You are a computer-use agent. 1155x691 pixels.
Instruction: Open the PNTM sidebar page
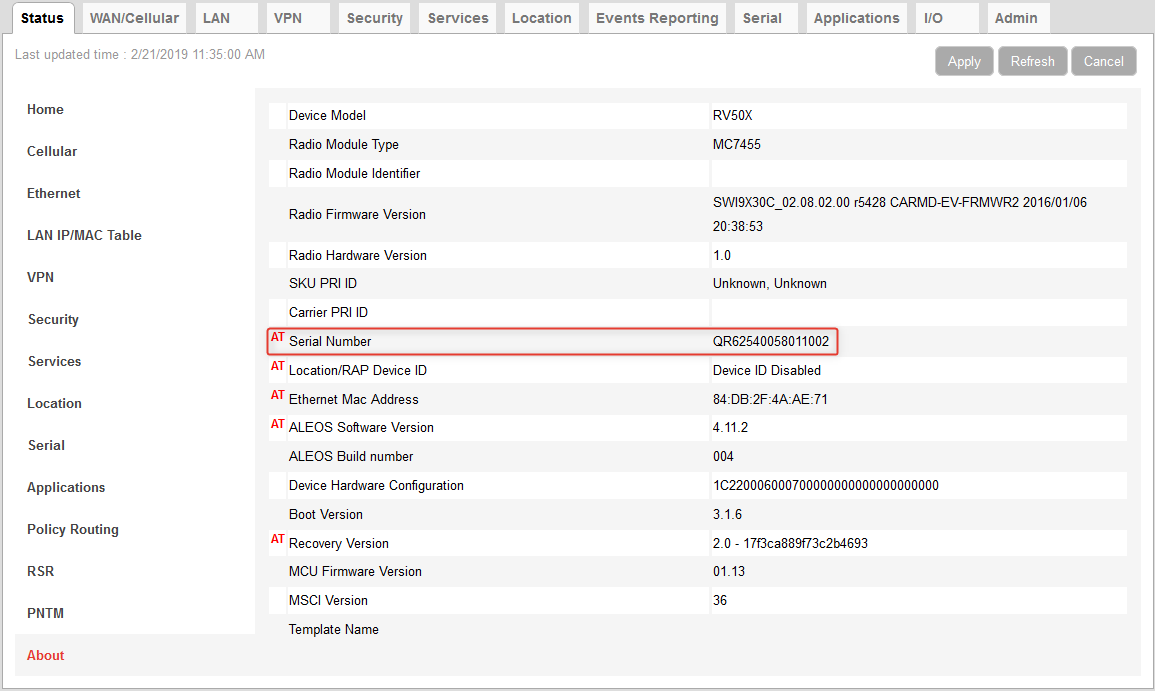[x=45, y=613]
